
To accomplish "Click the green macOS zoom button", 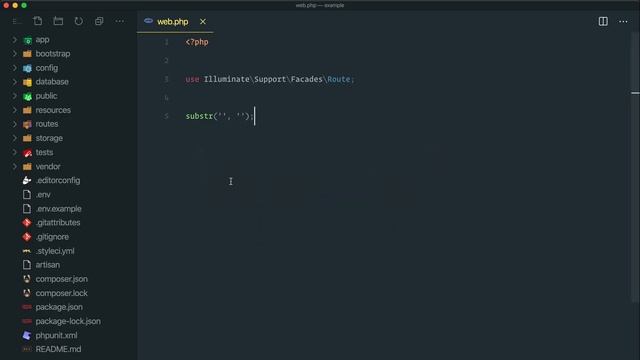I will tap(24, 5).
